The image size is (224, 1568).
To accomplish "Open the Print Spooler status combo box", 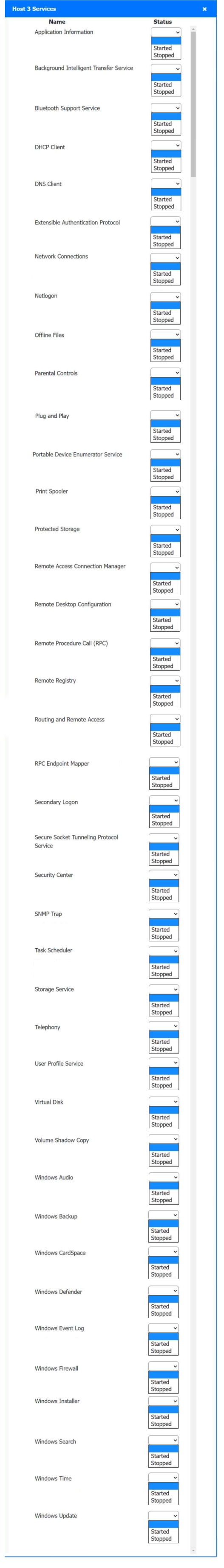I will [x=166, y=491].
